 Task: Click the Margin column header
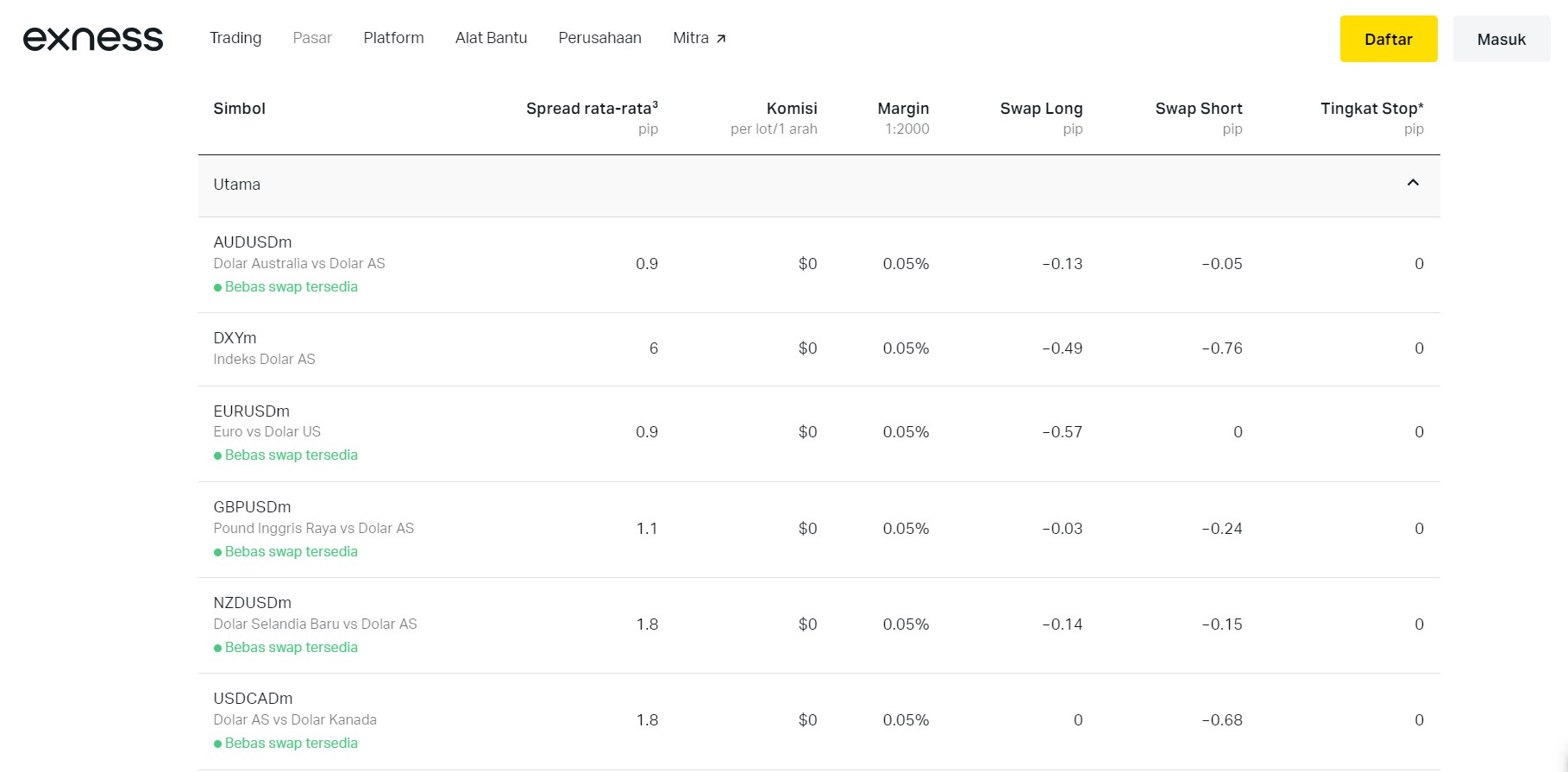click(x=903, y=109)
